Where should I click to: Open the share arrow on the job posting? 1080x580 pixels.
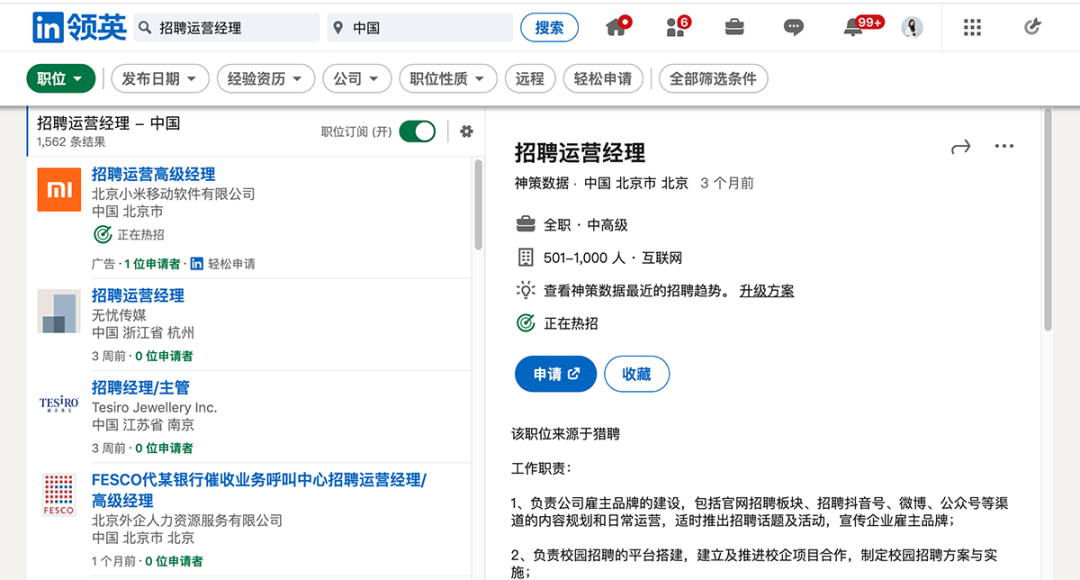(960, 146)
